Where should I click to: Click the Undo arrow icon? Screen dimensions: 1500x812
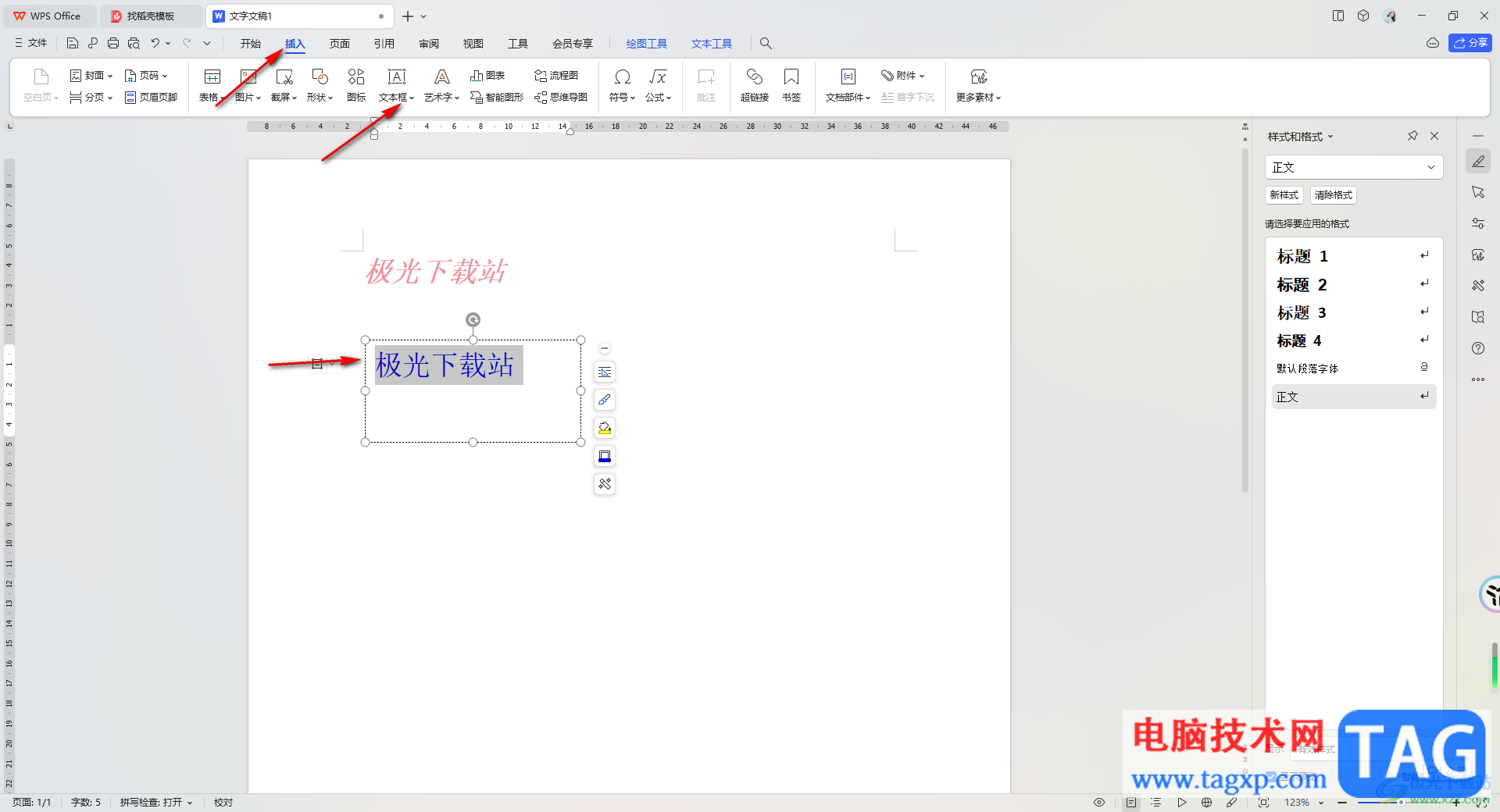(x=155, y=44)
